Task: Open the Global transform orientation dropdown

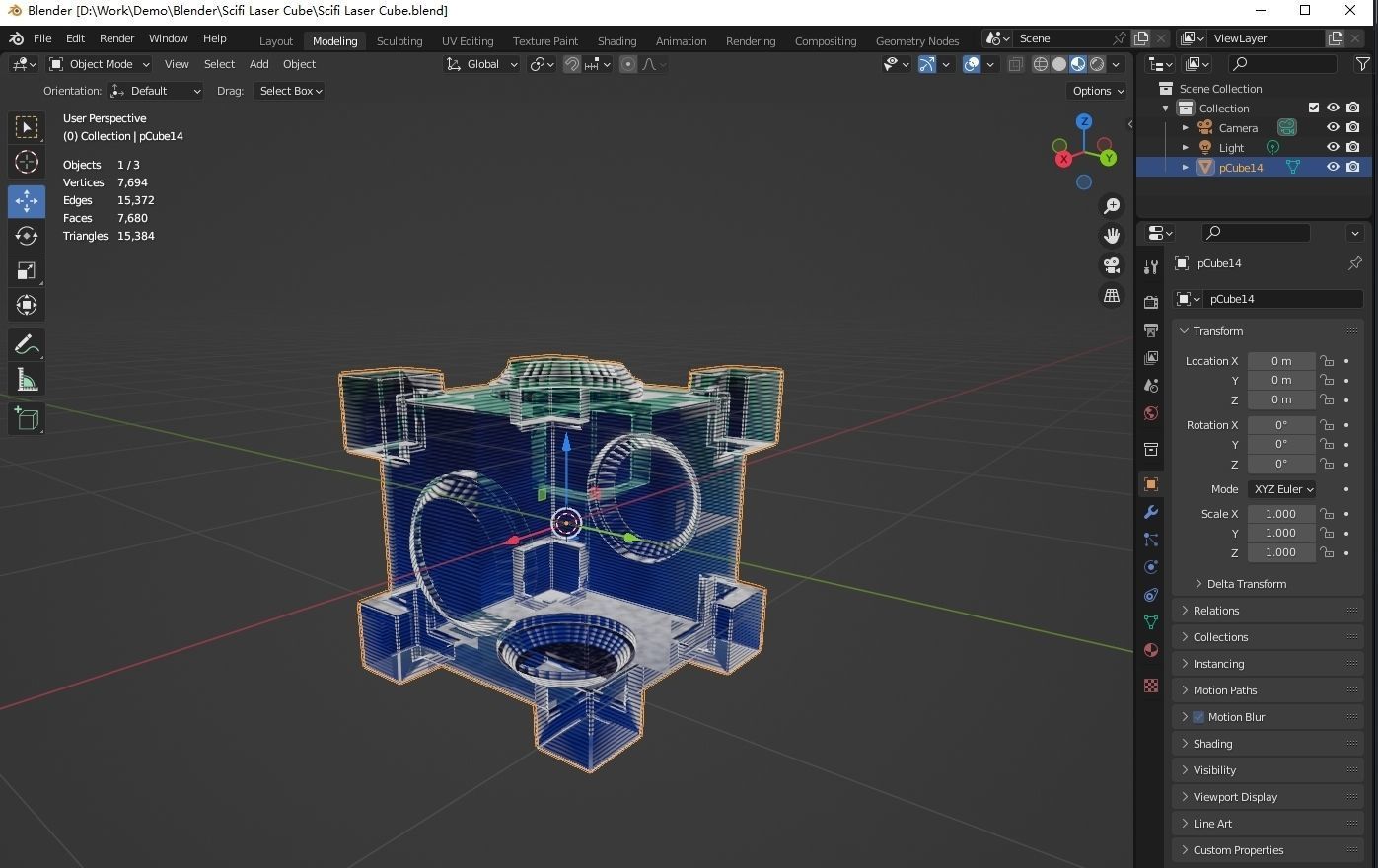Action: pyautogui.click(x=481, y=64)
